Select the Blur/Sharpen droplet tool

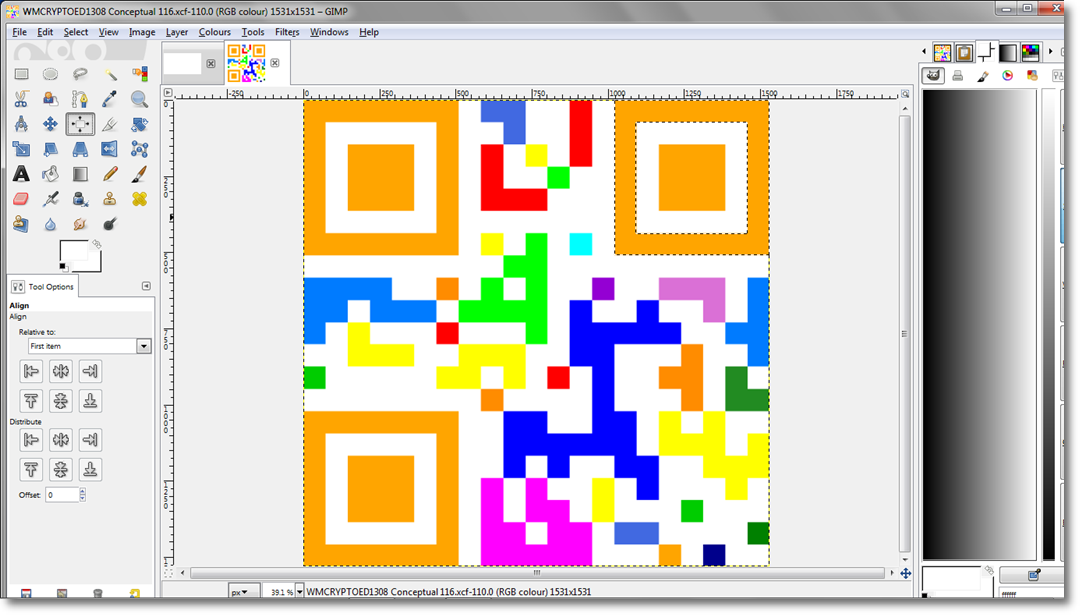(x=50, y=224)
